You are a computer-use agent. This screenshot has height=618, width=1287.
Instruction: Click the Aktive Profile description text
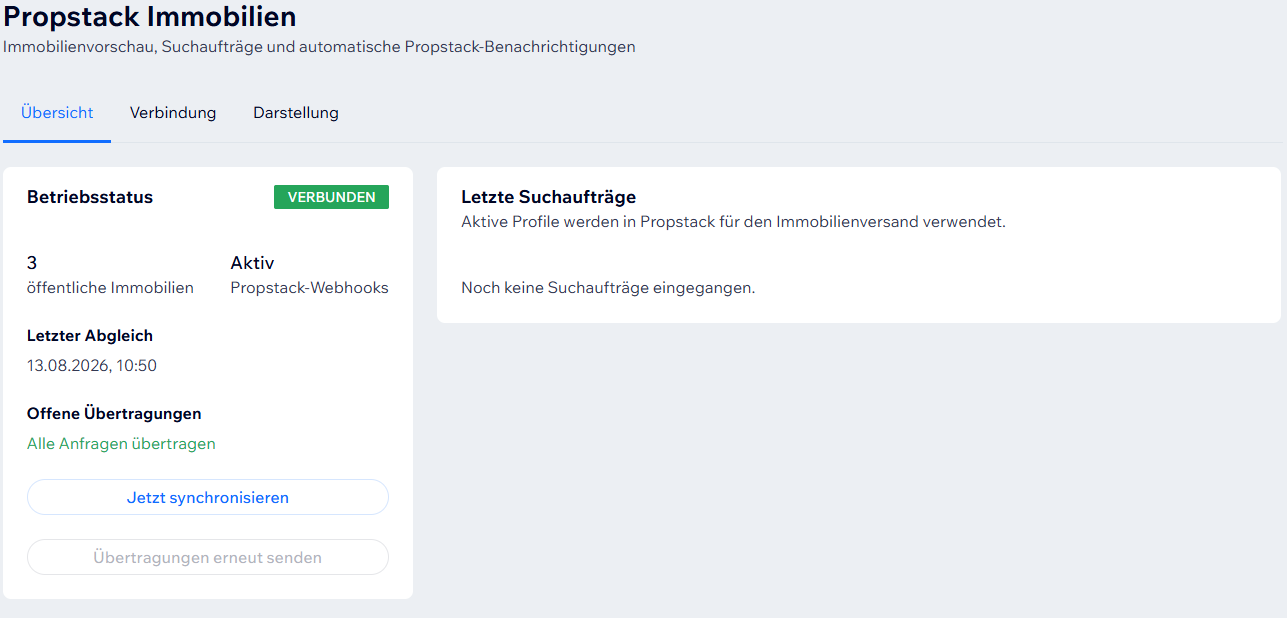point(733,222)
